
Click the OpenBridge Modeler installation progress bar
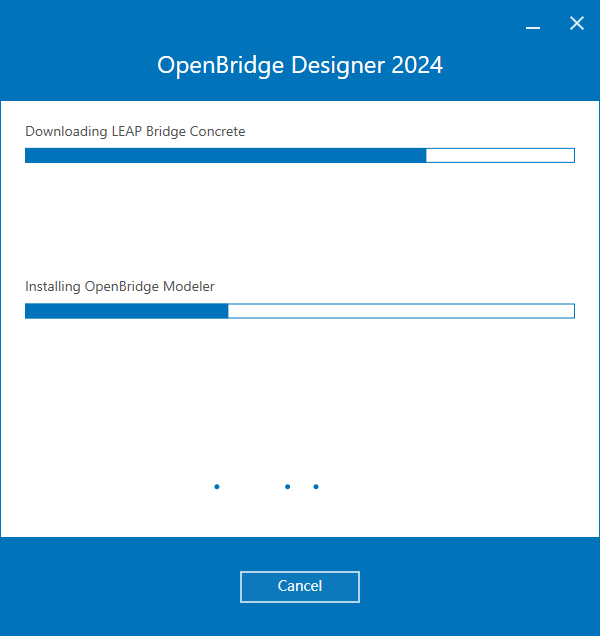click(300, 311)
